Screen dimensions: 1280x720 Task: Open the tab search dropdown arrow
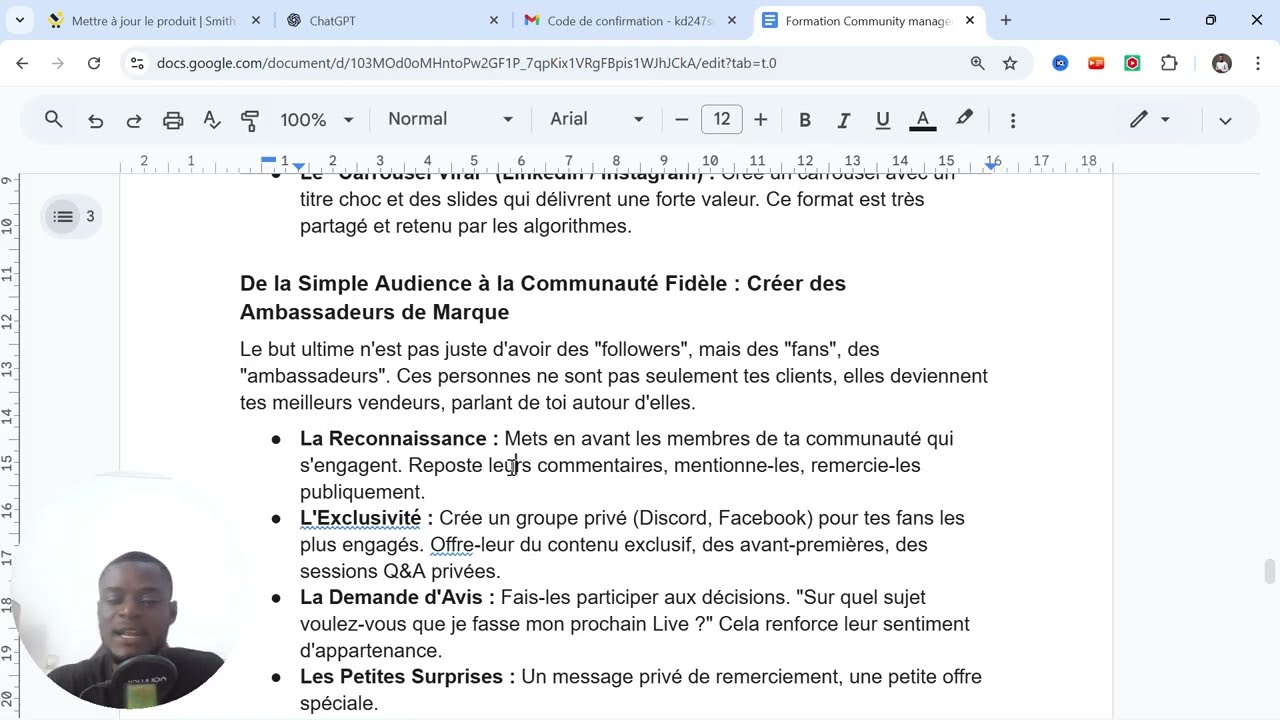pos(20,20)
